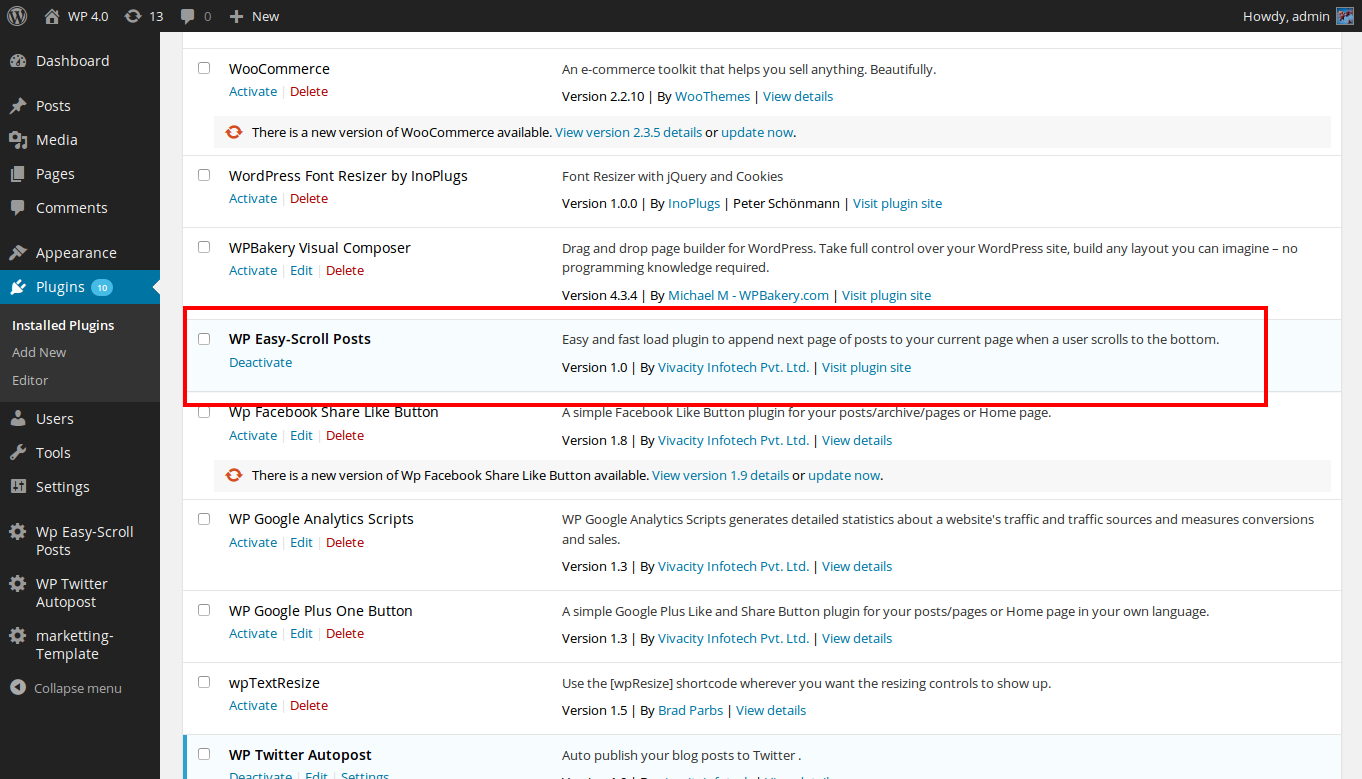
Task: Open the plugin Editor submenu item
Action: tap(30, 380)
